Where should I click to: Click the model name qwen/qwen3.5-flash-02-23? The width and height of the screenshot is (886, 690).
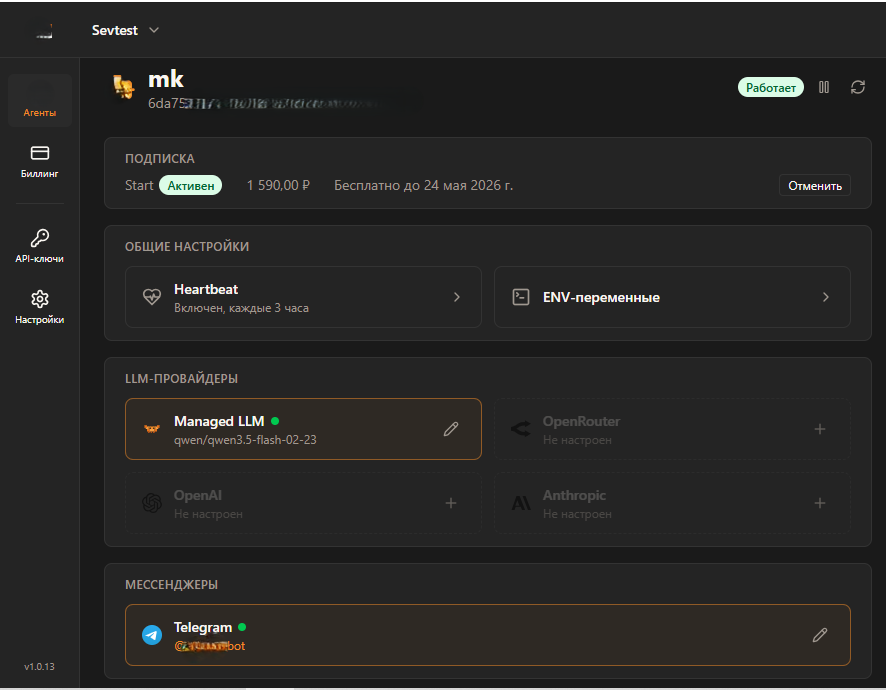point(245,440)
